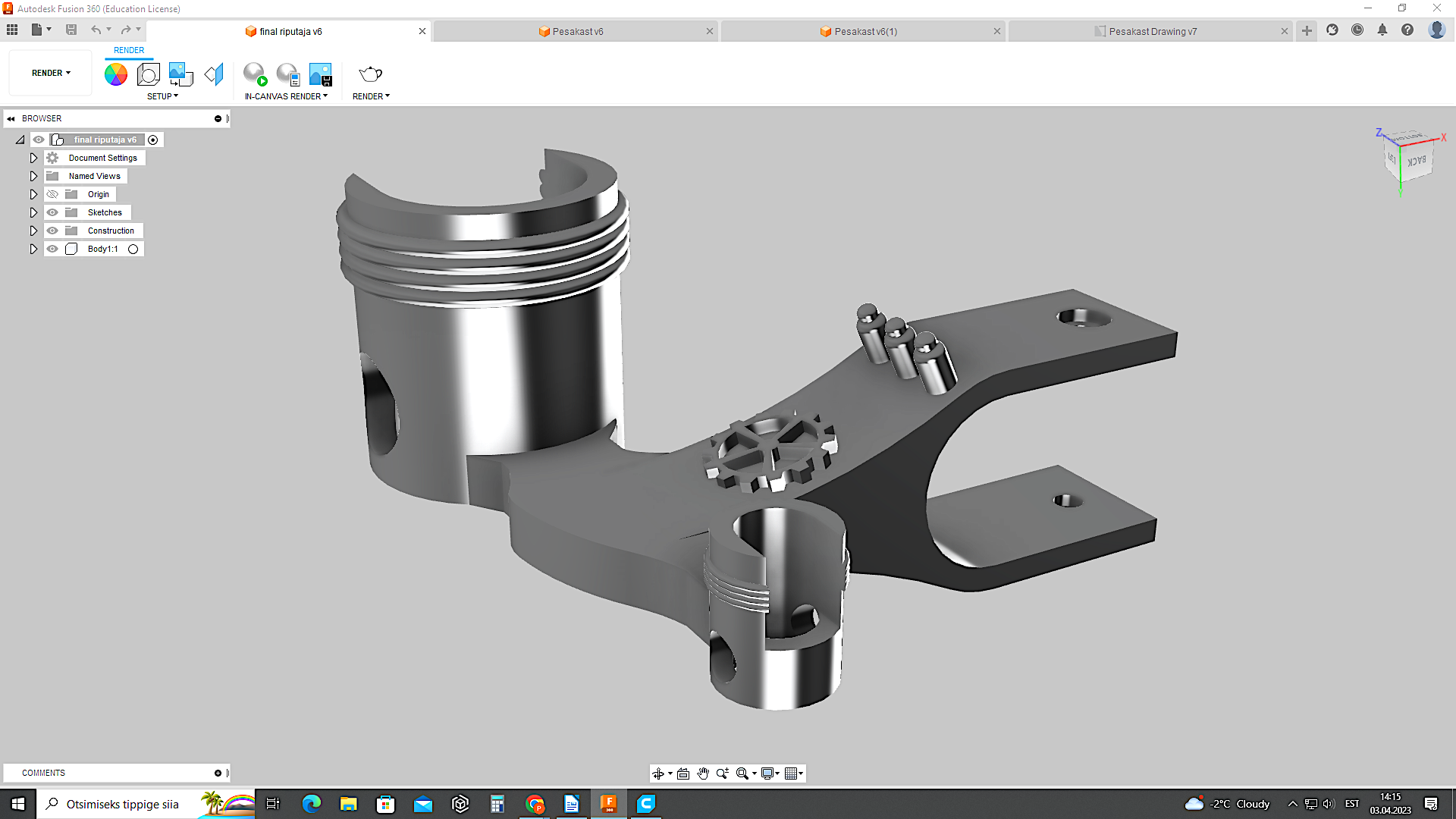1456x819 pixels.
Task: Open the data panel grid icon
Action: click(x=12, y=30)
